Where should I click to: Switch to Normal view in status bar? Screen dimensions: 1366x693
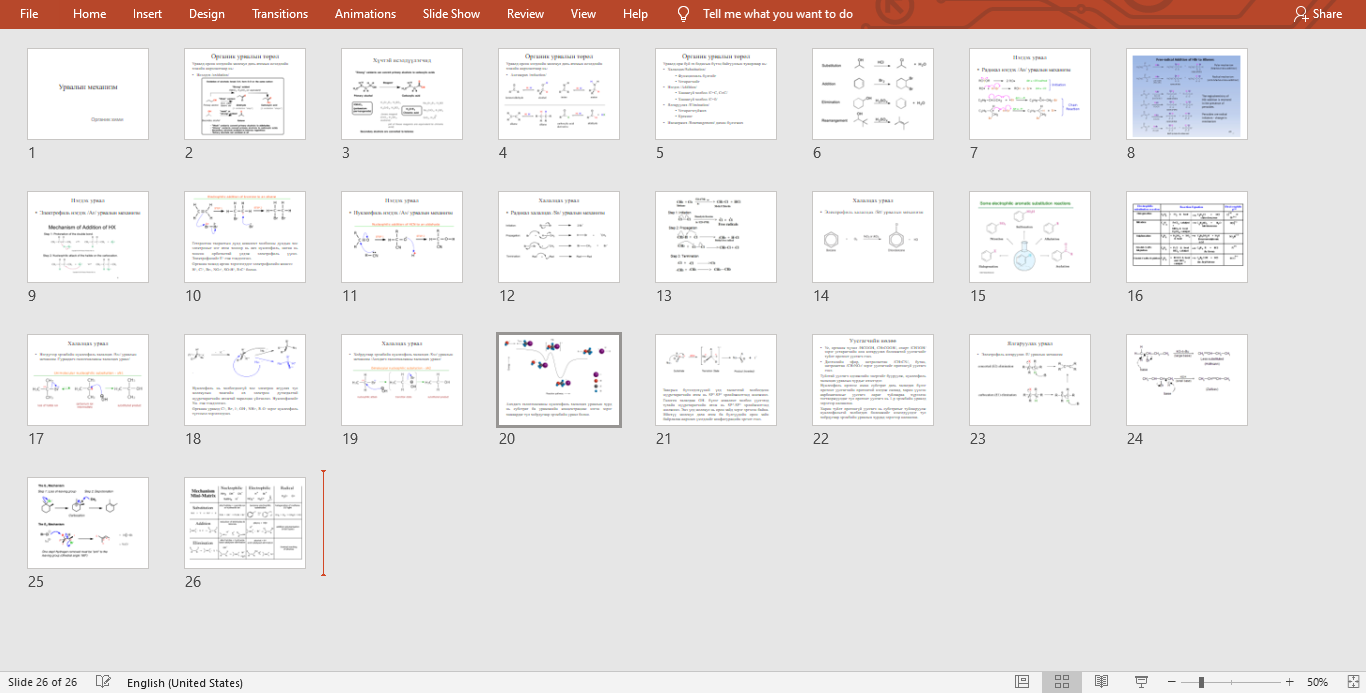1022,682
